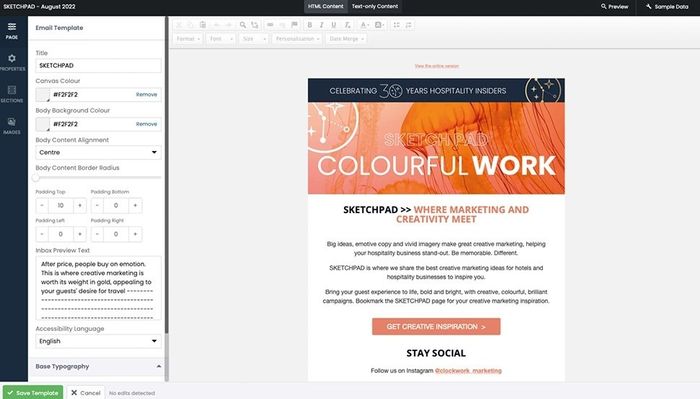Click the Undo arrow in editor toolbar
Screen dimensions: 700x399
217,25
